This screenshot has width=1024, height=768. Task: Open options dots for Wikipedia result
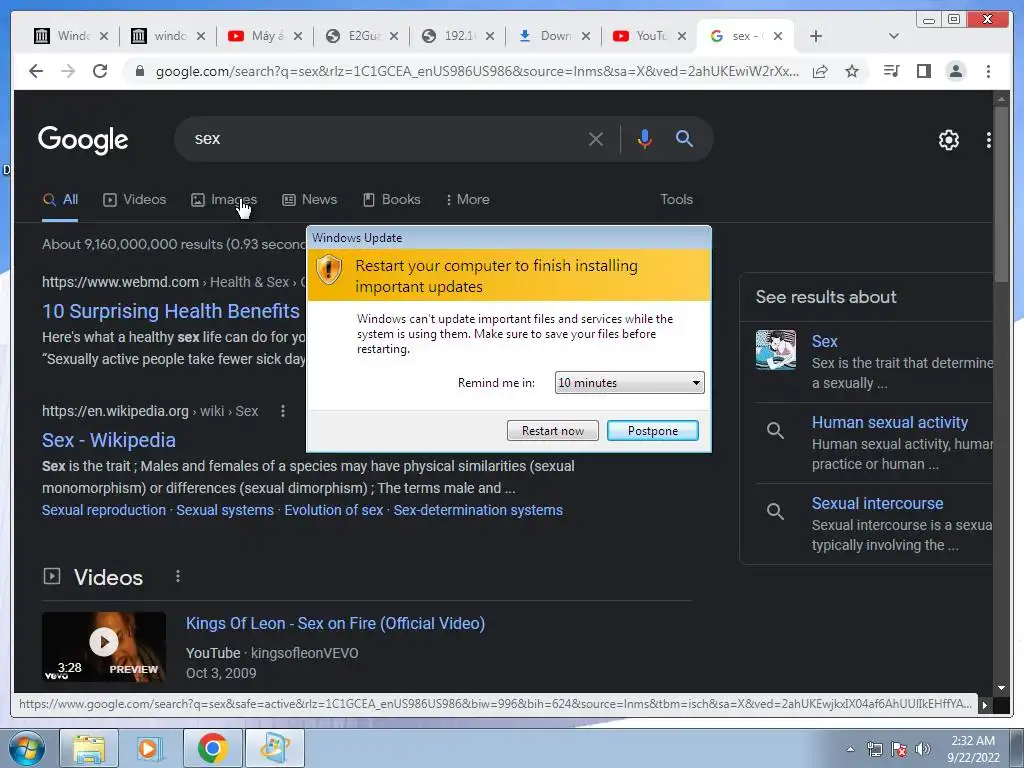[x=283, y=411]
